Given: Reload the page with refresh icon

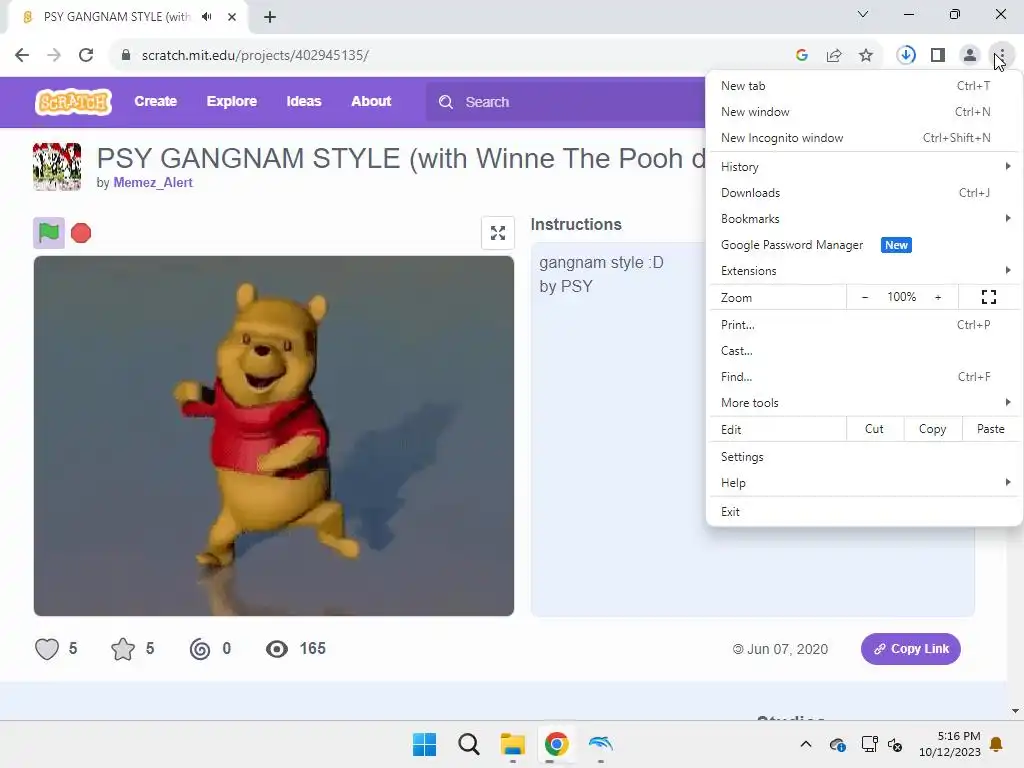Looking at the screenshot, I should coord(86,55).
